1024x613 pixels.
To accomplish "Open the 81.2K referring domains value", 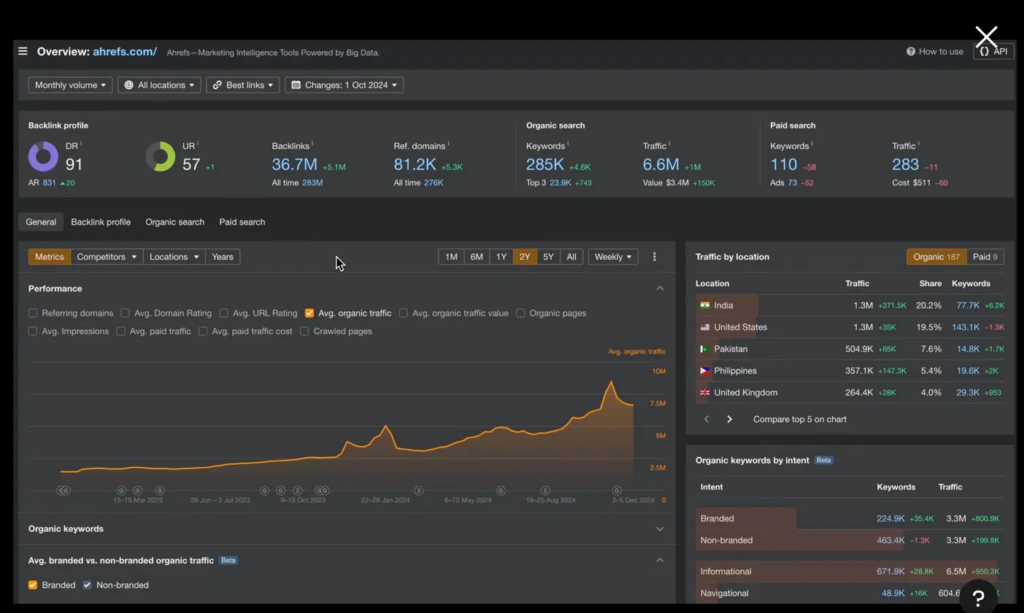I will click(415, 165).
